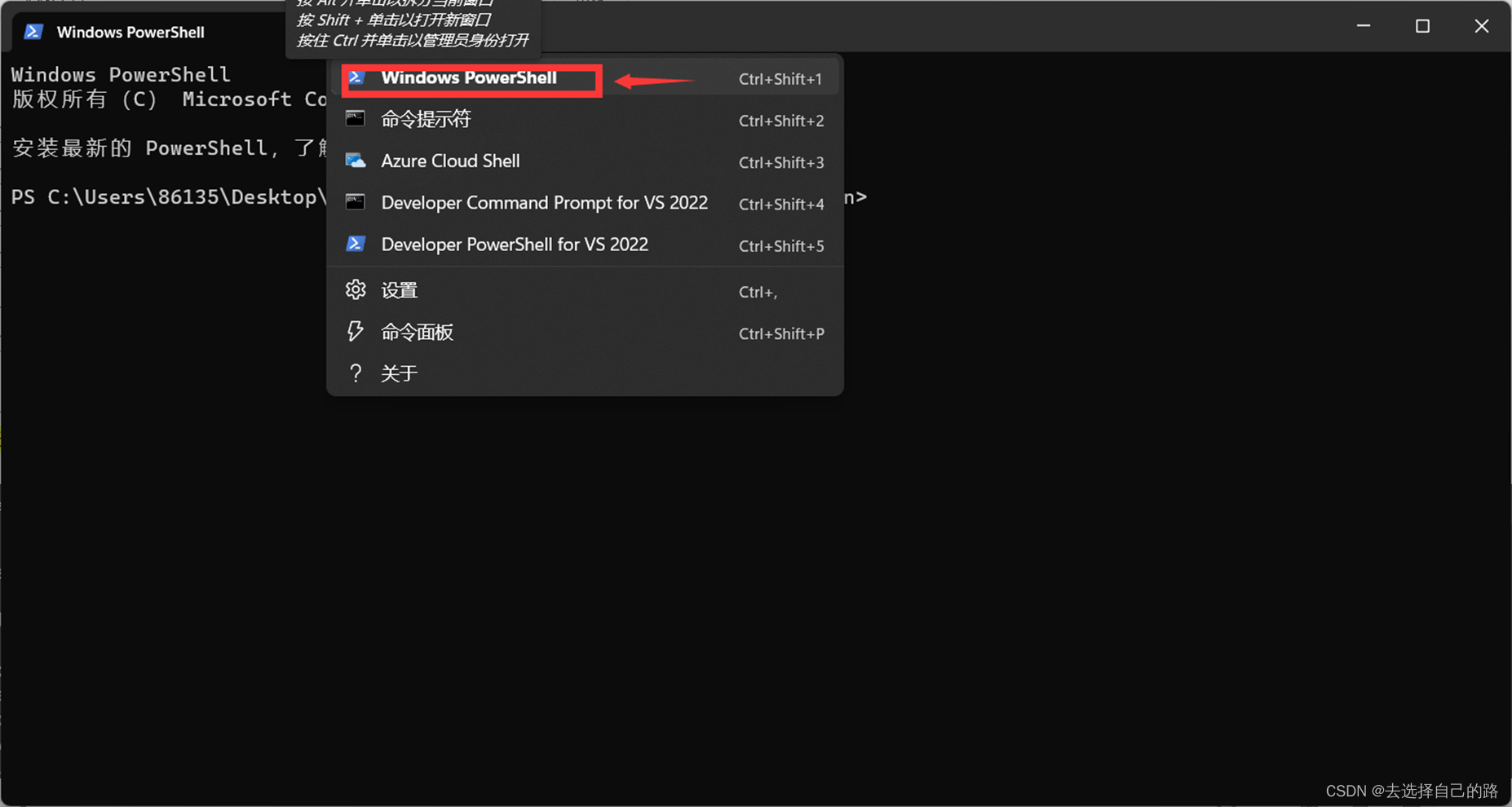Click the Developer PowerShell for VS 2022 icon
1512x807 pixels.
(x=356, y=245)
